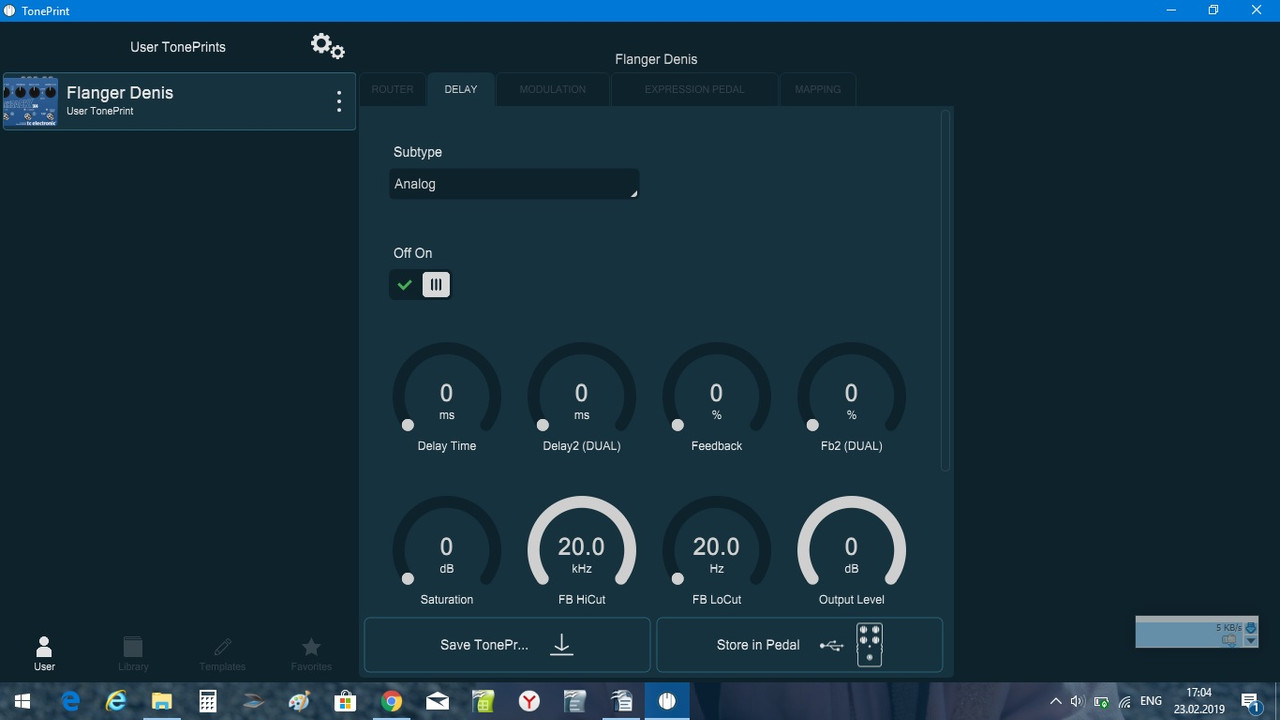Open the Action Center notifications icon

click(1250, 702)
